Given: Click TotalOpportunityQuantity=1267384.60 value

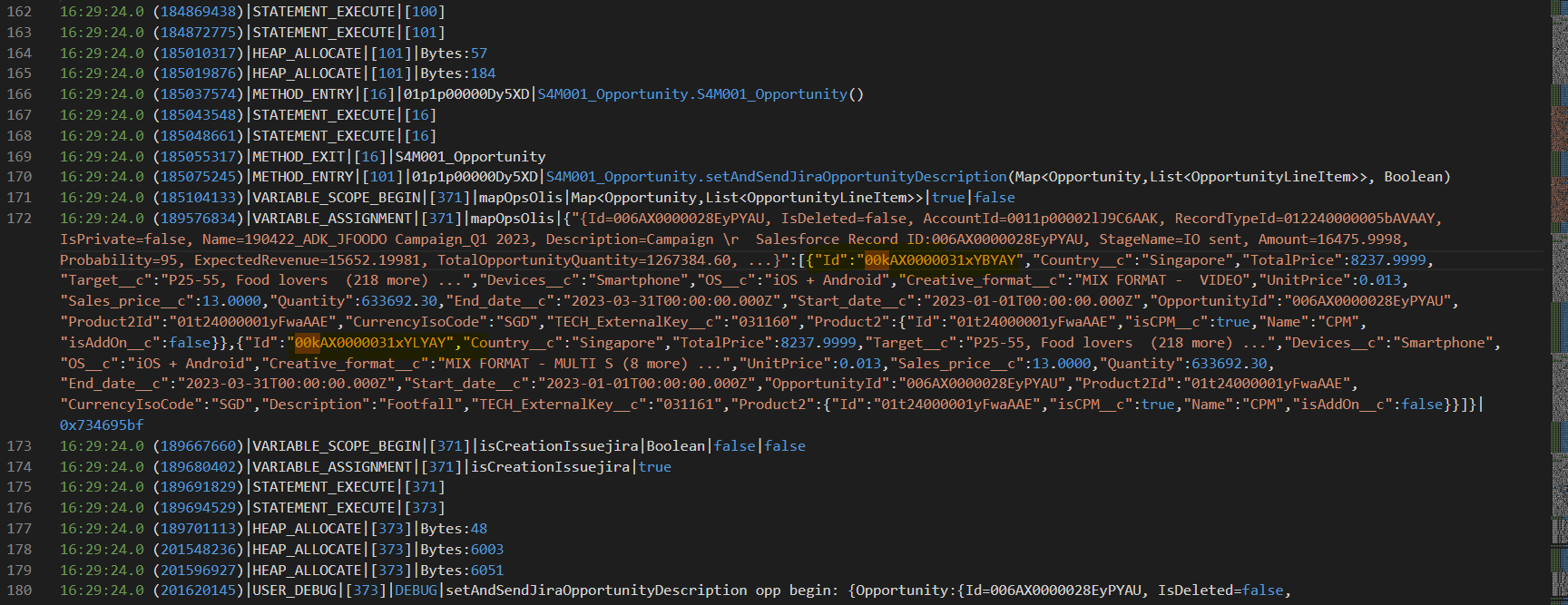Looking at the screenshot, I should [x=584, y=260].
